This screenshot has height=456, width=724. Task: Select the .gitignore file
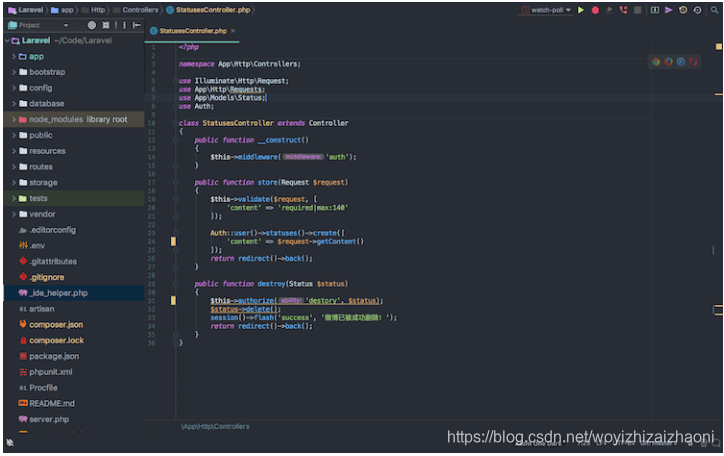point(47,277)
